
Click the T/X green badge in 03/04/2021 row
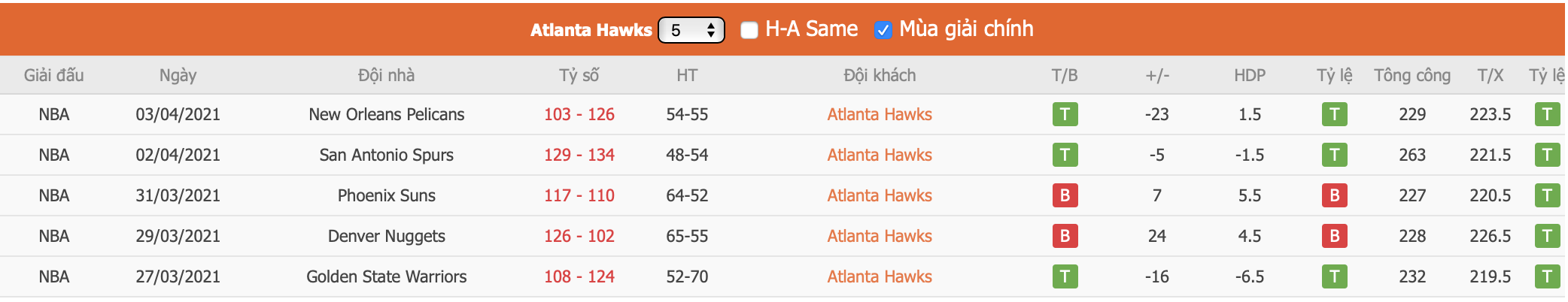1547,114
